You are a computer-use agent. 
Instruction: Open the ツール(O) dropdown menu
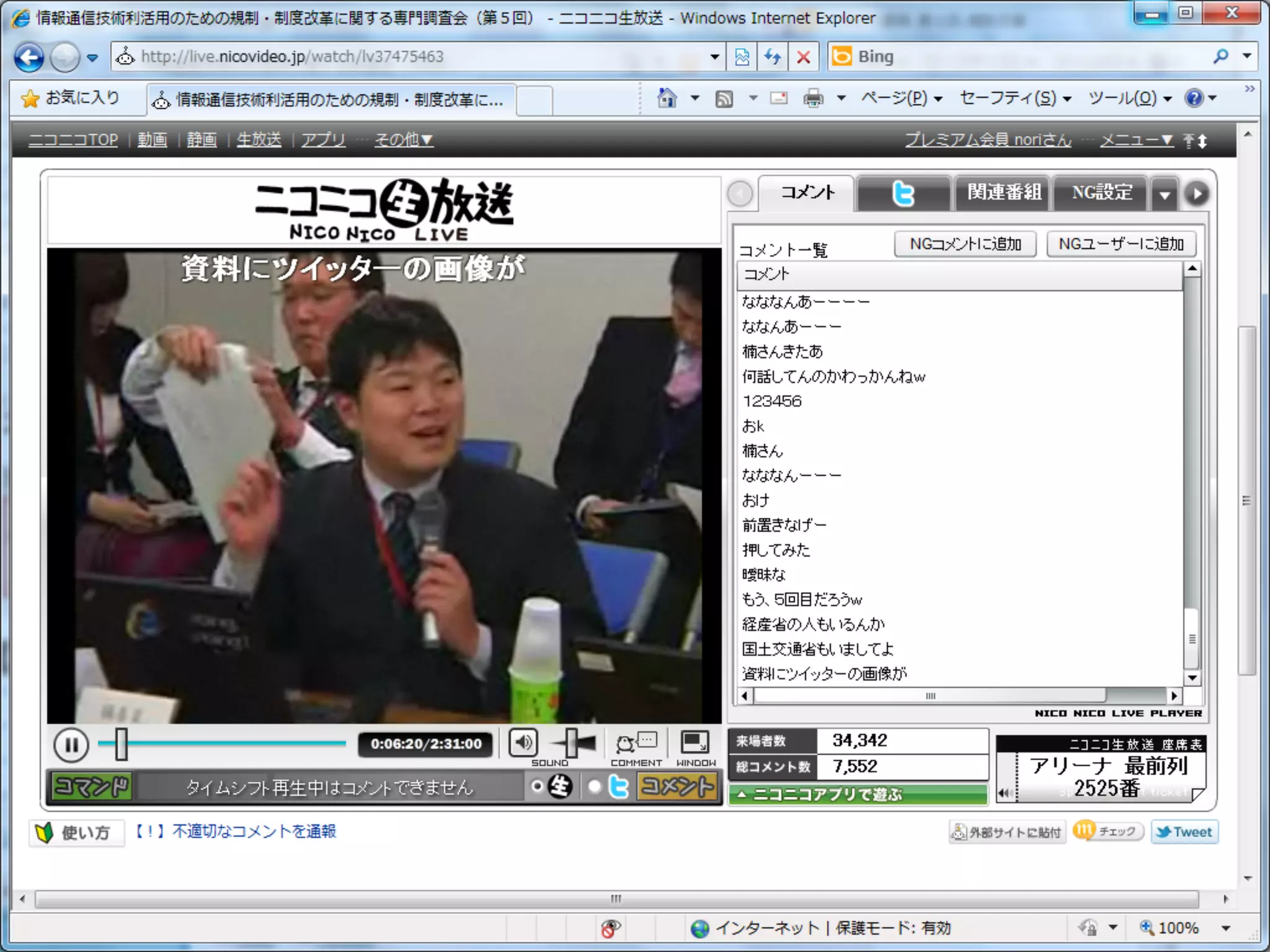point(1129,98)
